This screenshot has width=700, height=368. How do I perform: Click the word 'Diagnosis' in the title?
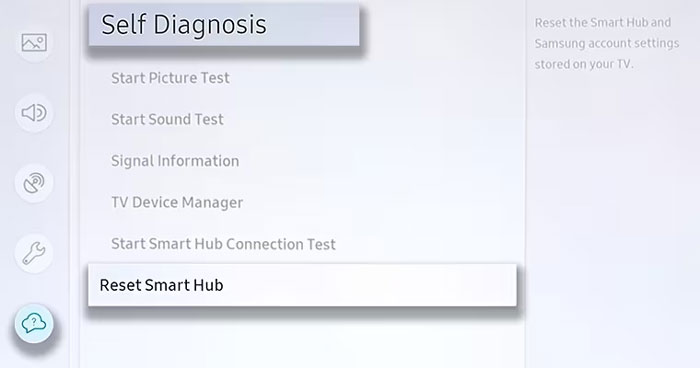[x=210, y=25]
